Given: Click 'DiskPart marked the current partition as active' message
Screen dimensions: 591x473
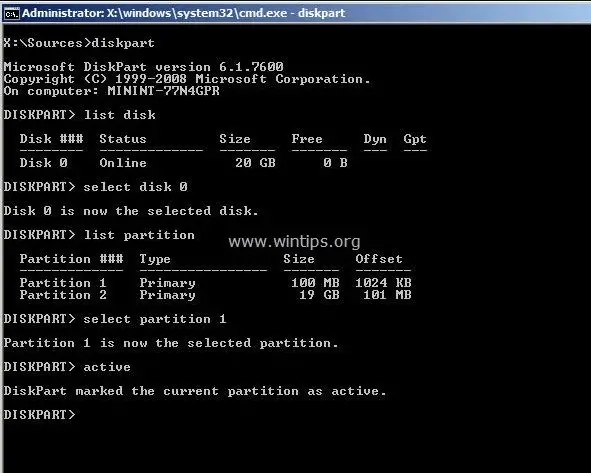Looking at the screenshot, I should click(x=195, y=391).
